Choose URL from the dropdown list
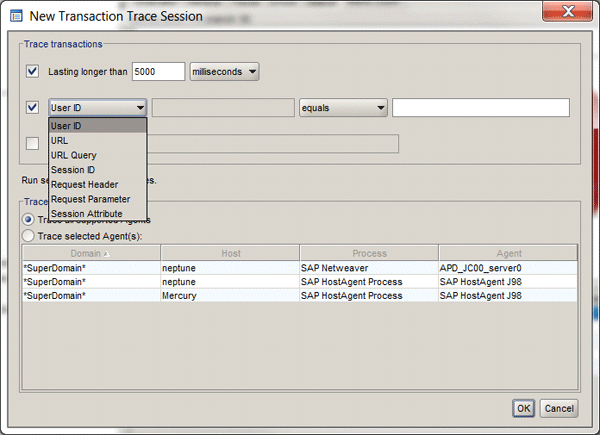 (x=60, y=141)
